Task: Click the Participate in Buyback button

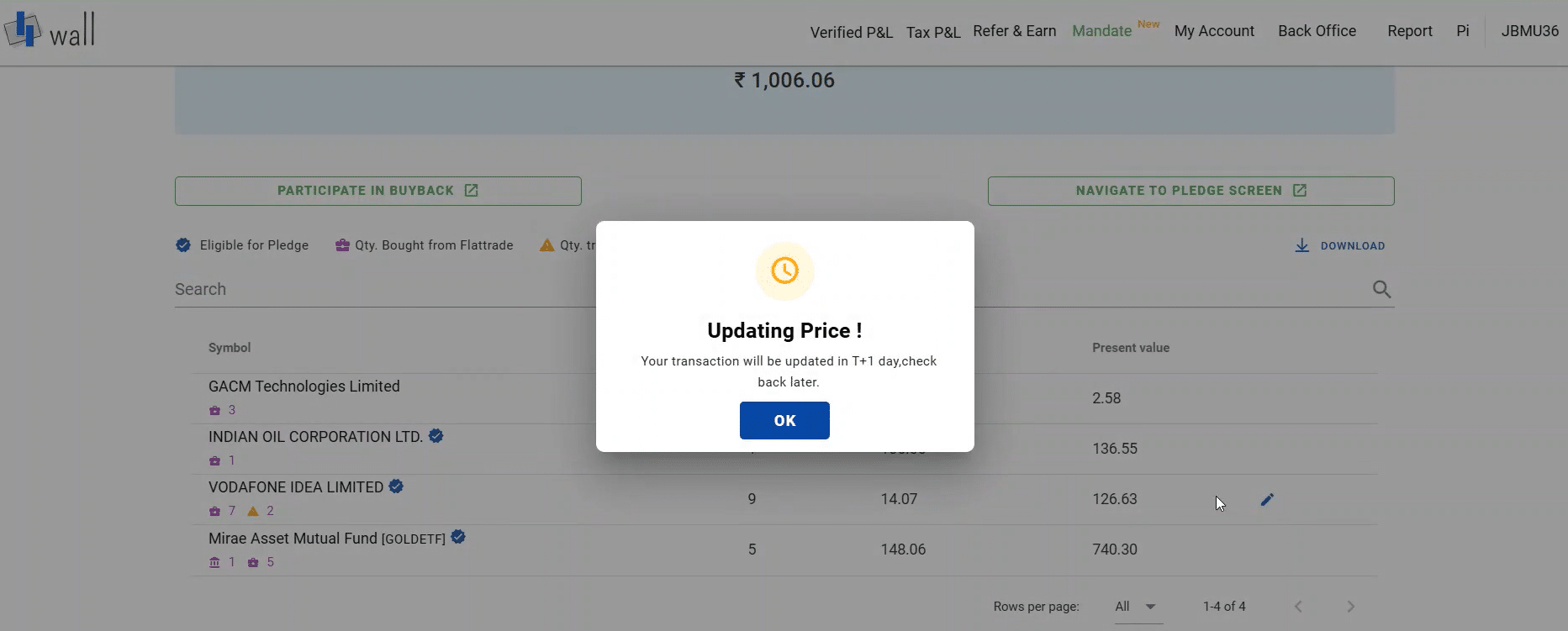Action: pos(378,191)
